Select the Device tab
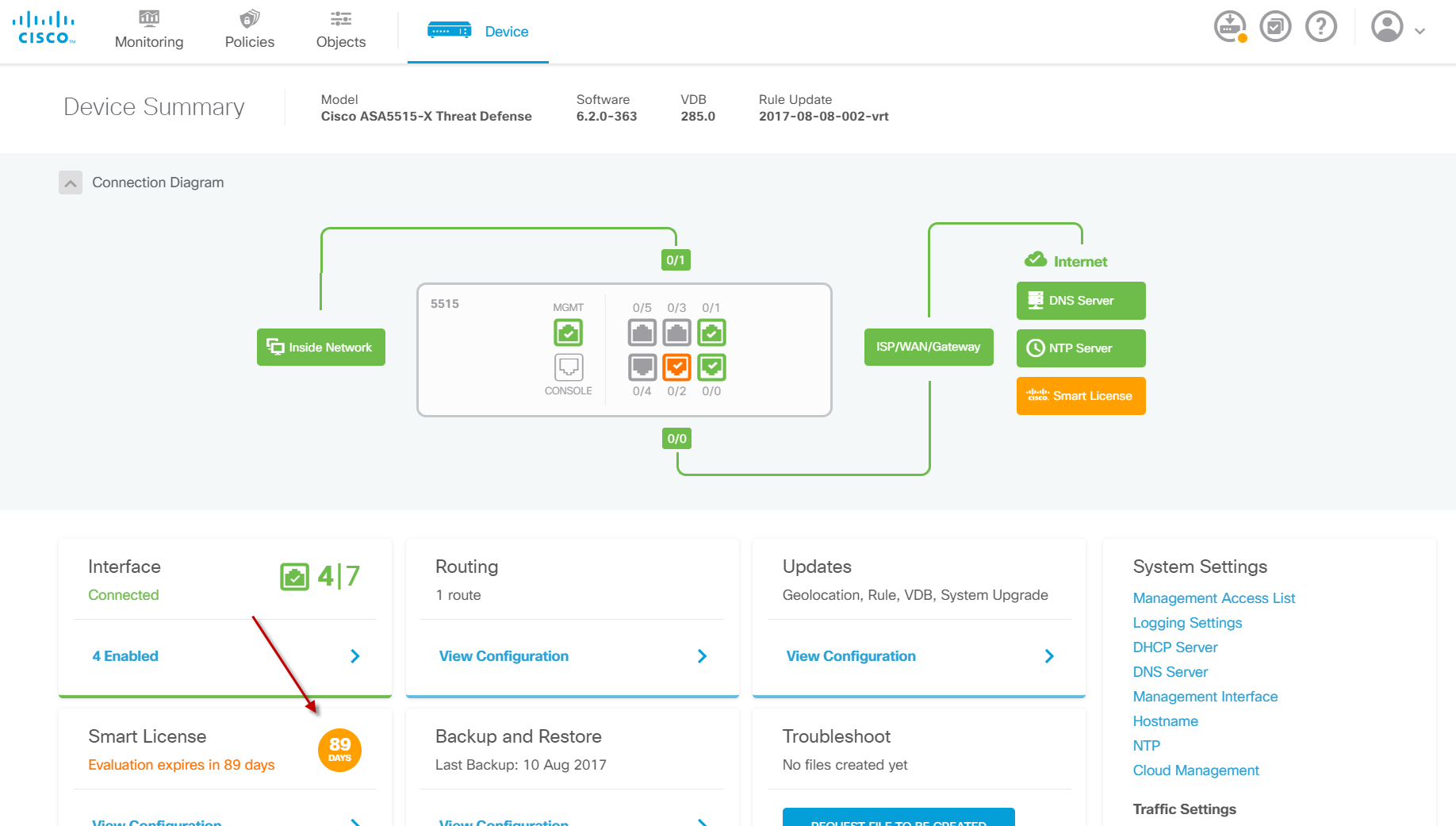 (x=478, y=32)
